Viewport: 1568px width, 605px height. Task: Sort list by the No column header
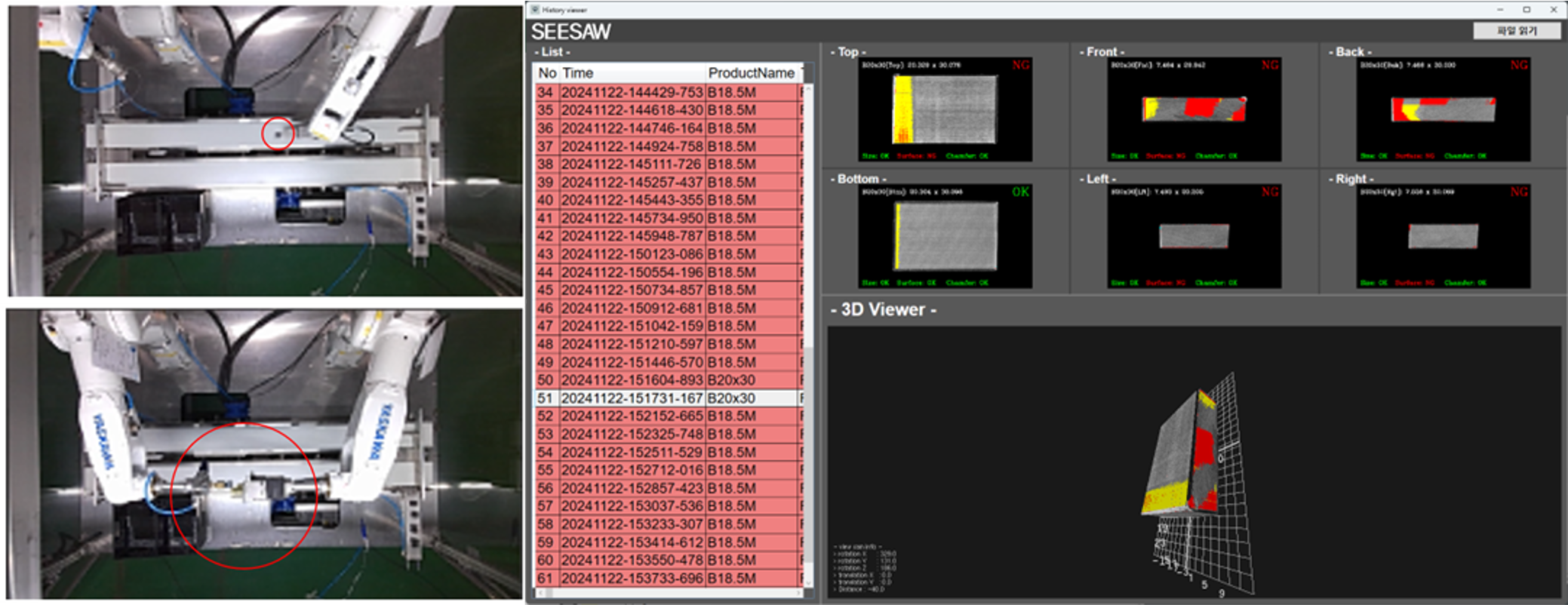coord(547,73)
